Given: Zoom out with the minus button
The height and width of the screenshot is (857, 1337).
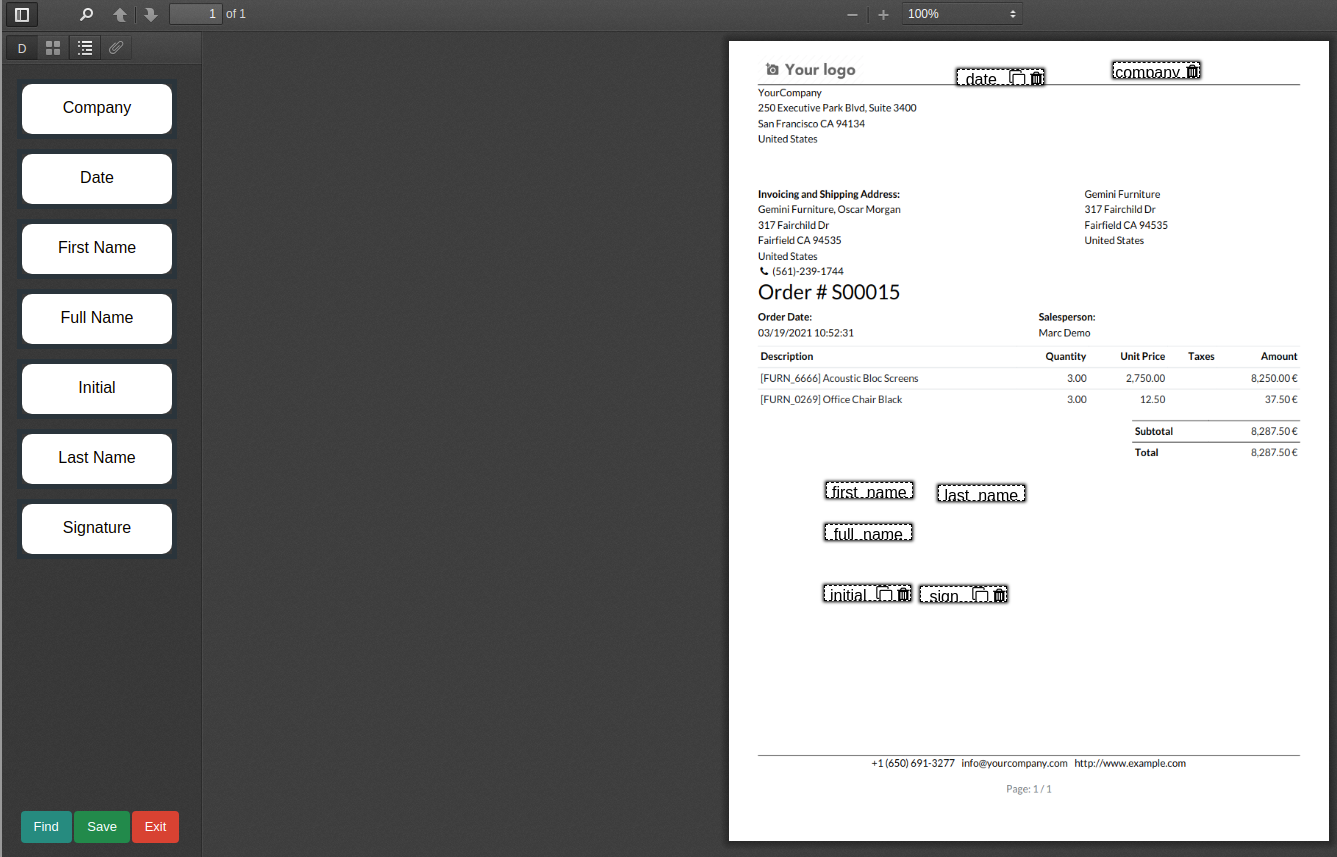Looking at the screenshot, I should coord(852,14).
